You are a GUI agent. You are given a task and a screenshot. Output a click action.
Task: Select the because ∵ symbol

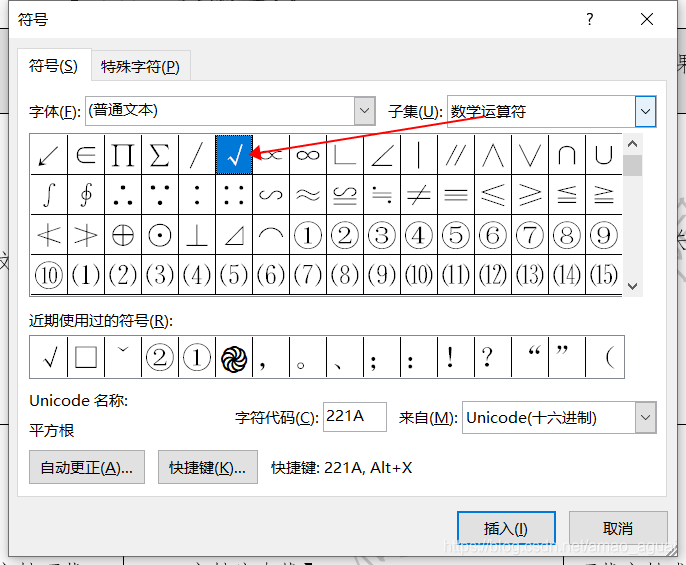pyautogui.click(x=160, y=194)
